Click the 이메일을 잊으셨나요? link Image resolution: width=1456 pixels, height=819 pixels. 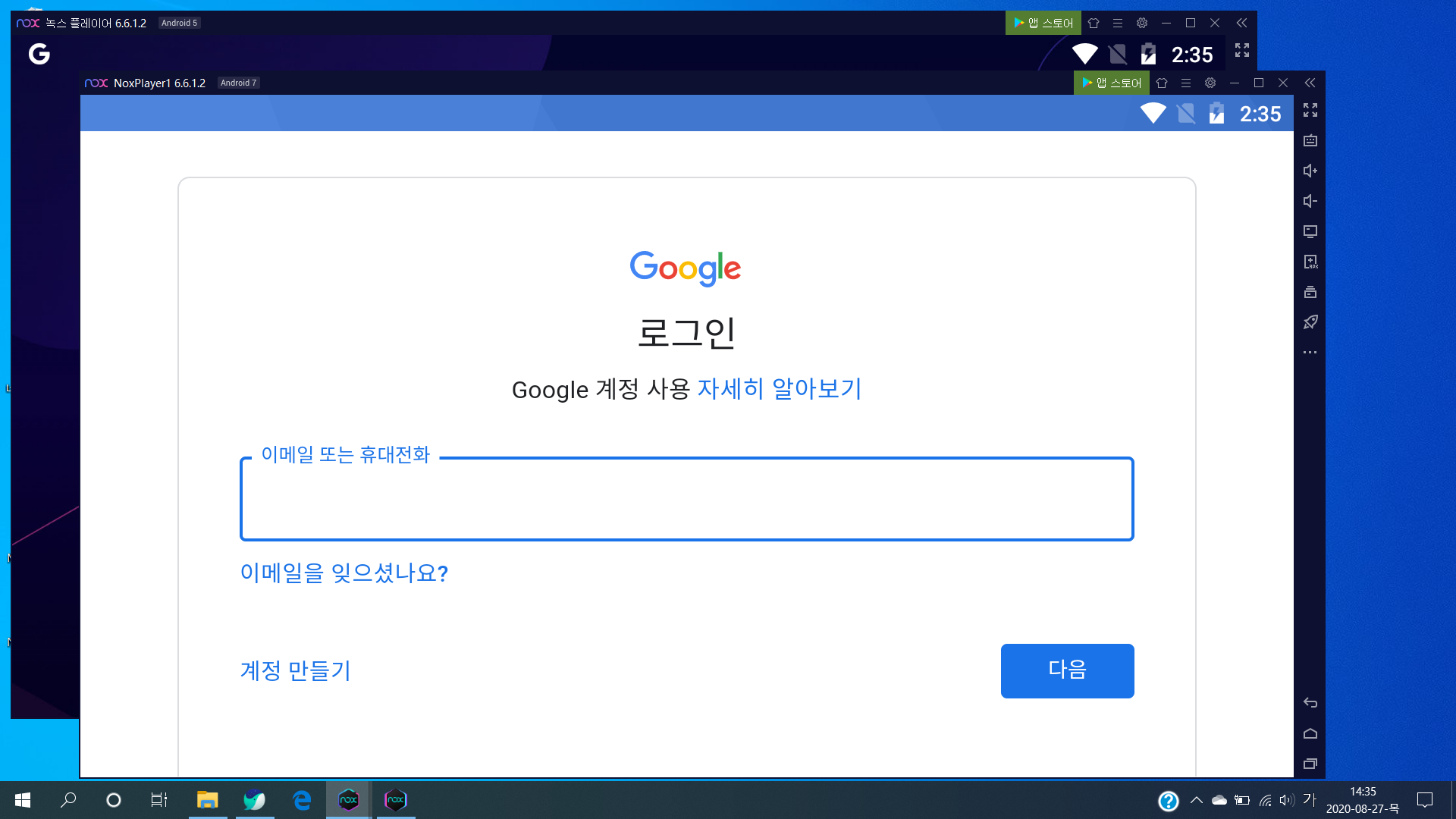click(x=344, y=573)
